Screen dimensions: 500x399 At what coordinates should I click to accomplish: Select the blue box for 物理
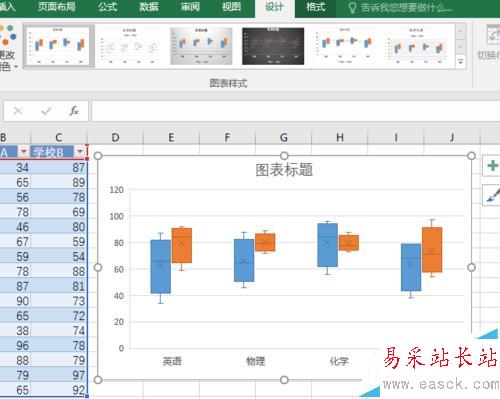point(244,260)
